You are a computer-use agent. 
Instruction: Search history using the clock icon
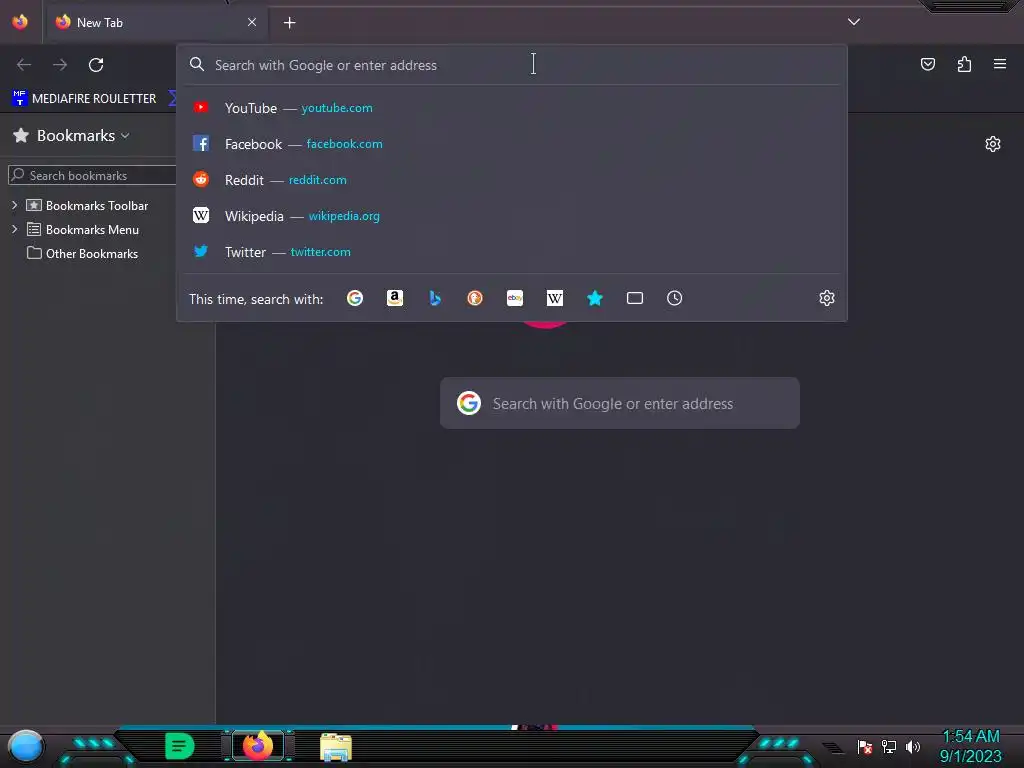pyautogui.click(x=675, y=298)
